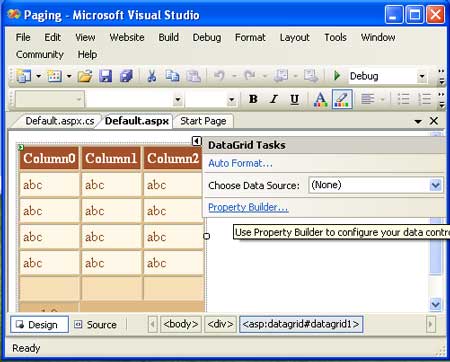Viewport: 450px width, 362px height.
Task: Click the bulleted list icon
Action: point(404,99)
